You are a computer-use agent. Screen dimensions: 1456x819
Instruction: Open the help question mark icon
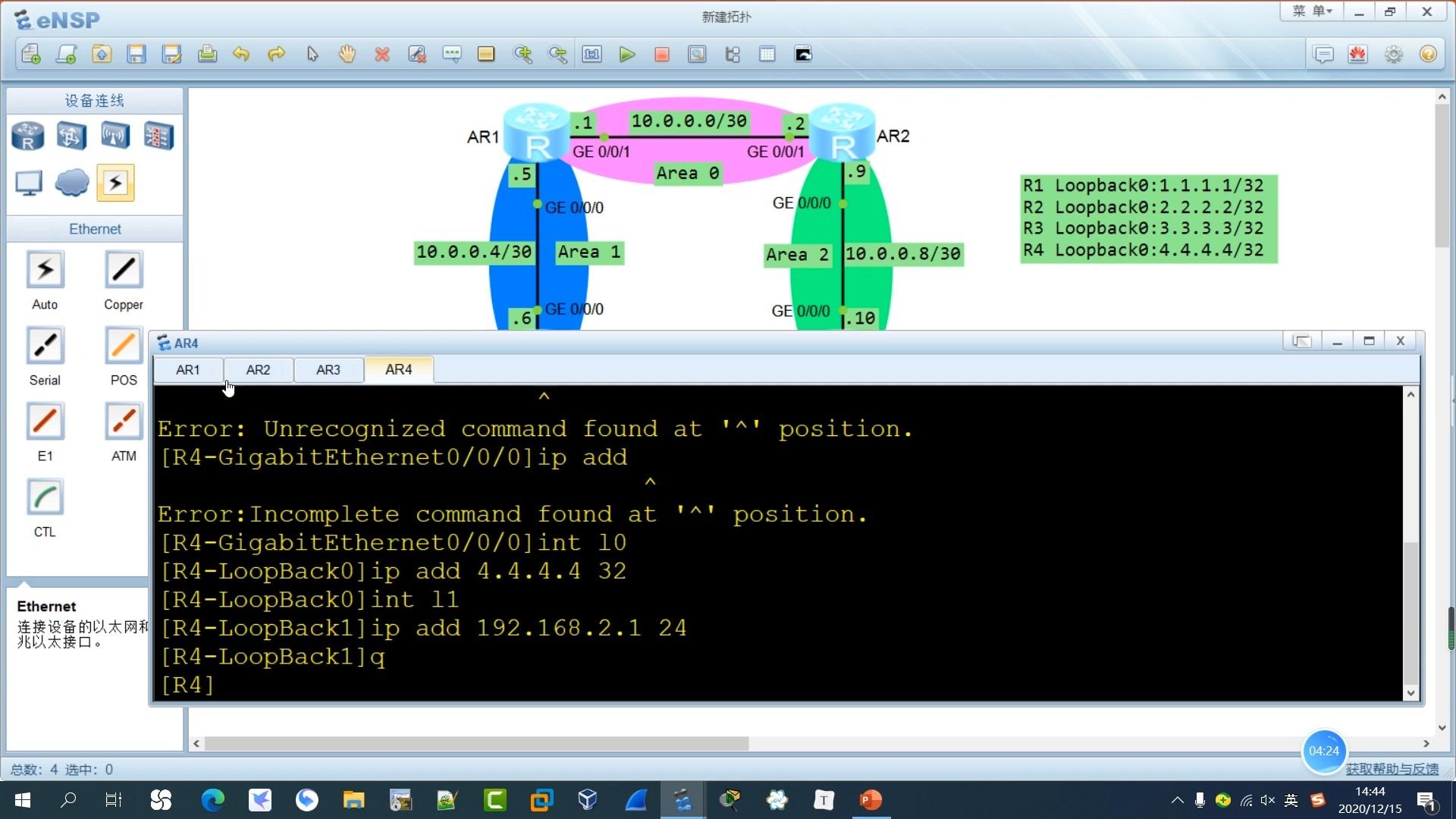(x=1428, y=55)
